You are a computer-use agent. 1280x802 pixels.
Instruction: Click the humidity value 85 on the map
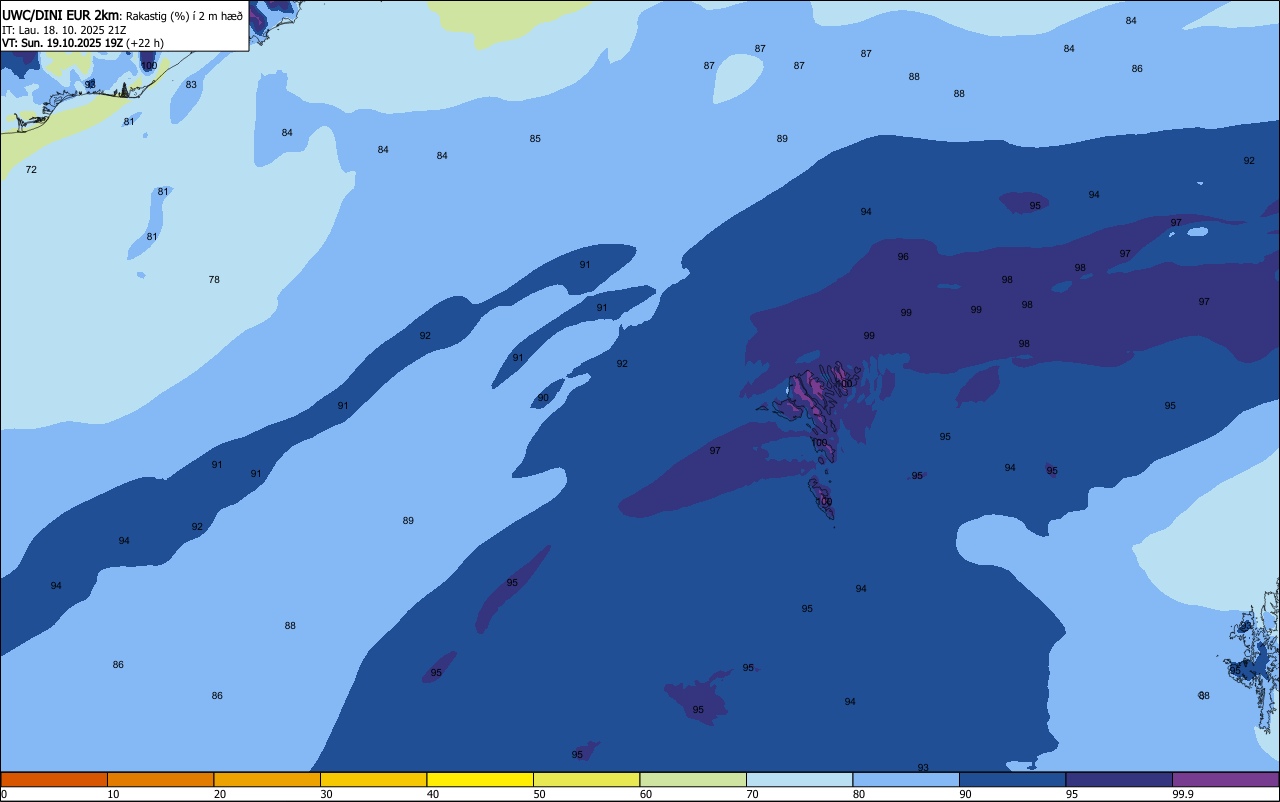535,139
